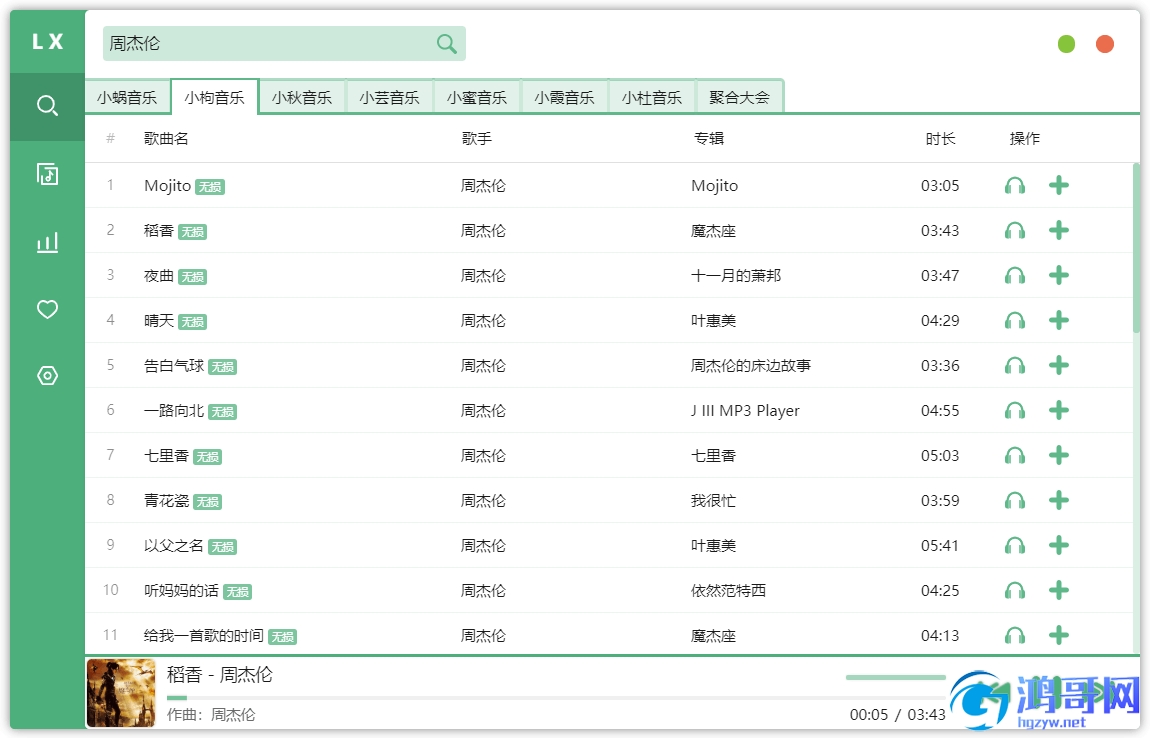The image size is (1150, 738).
Task: Add 听妈妈的话 using plus icon
Action: point(1058,591)
